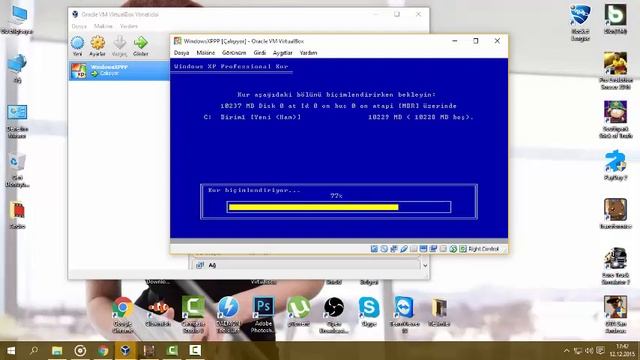Open the clownfish desktop shortcut
Screen dimensions: 640x360
coord(158,313)
